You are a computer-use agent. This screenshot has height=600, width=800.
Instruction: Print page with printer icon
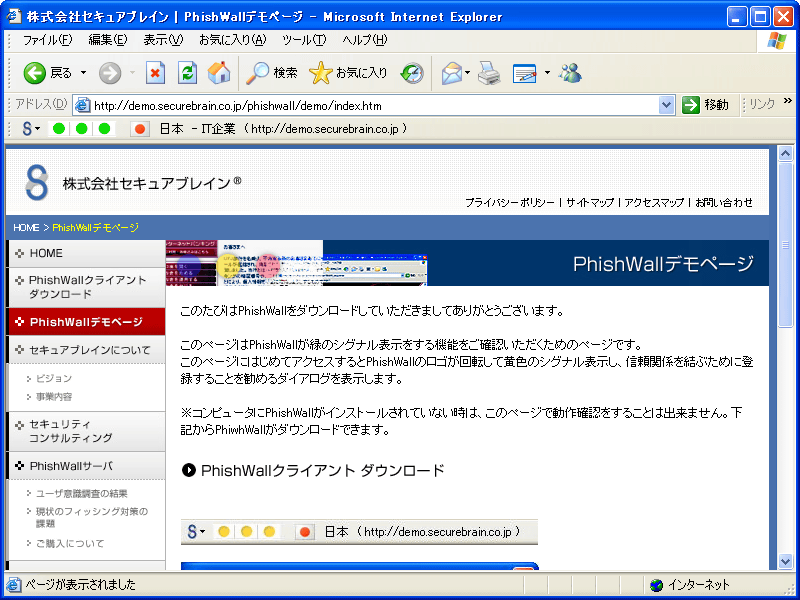point(489,73)
